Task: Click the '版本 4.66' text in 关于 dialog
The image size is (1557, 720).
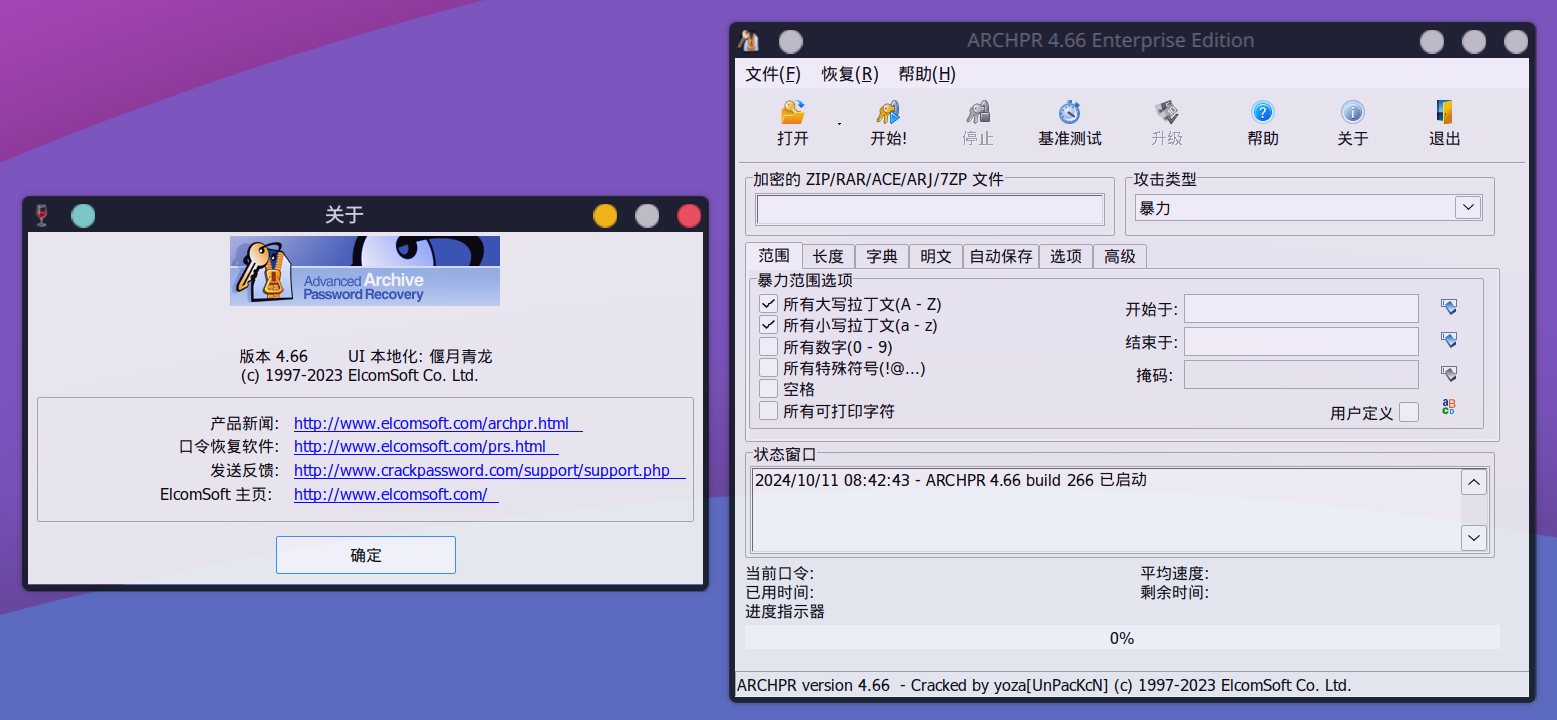Action: tap(274, 356)
